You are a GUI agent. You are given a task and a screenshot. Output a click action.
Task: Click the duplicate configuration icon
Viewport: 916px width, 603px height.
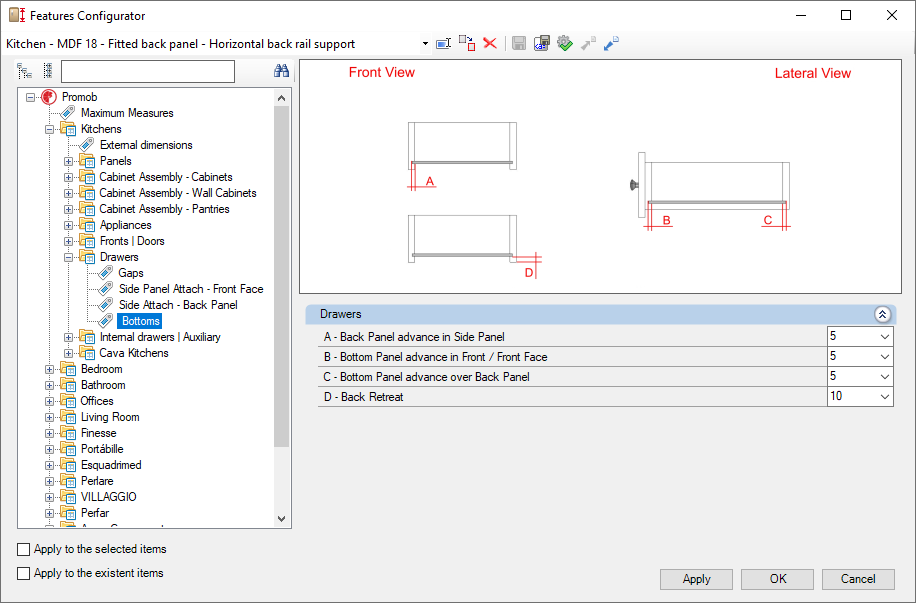click(467, 43)
